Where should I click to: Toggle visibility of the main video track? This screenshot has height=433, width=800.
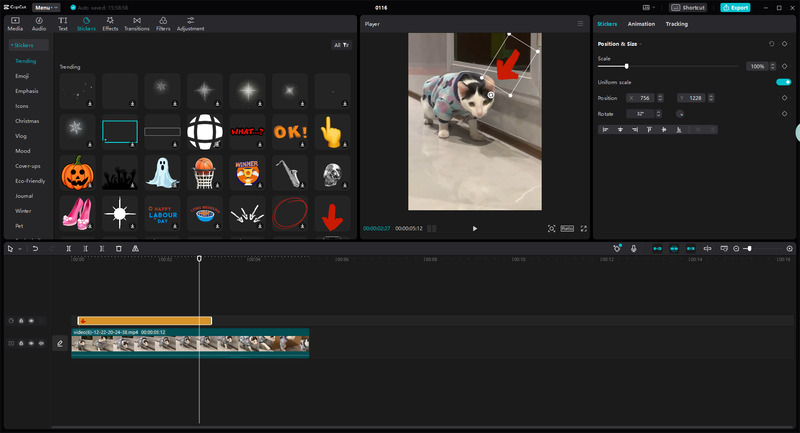click(x=31, y=343)
